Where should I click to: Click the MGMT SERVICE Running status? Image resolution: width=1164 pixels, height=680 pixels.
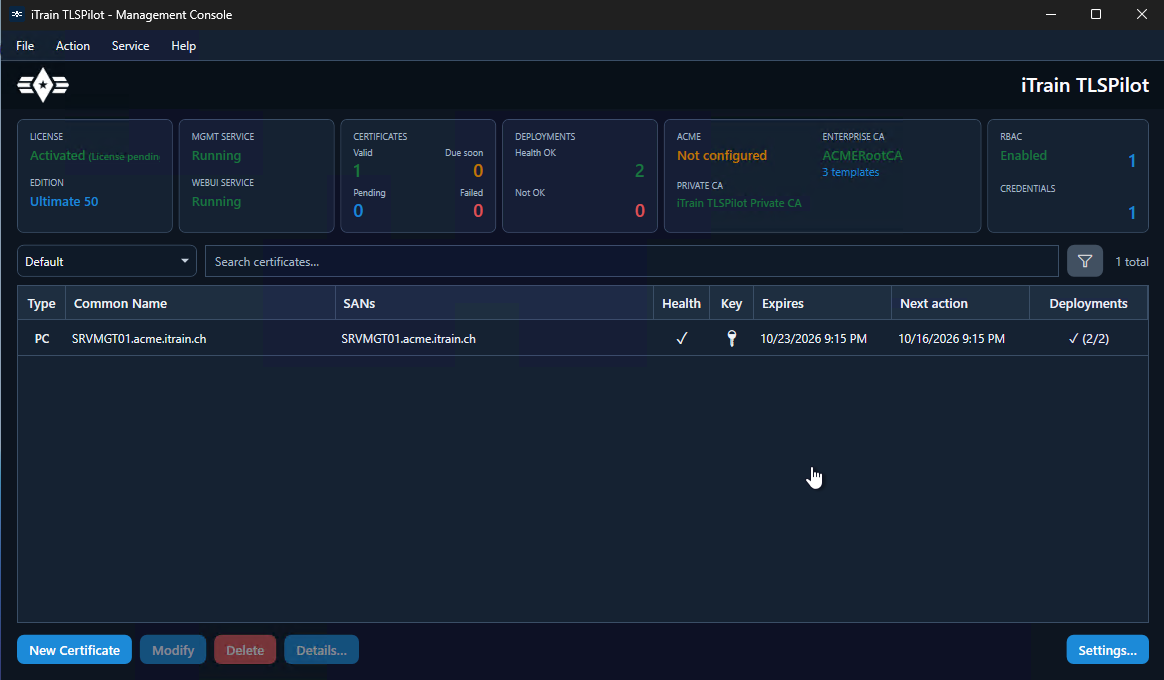click(216, 155)
